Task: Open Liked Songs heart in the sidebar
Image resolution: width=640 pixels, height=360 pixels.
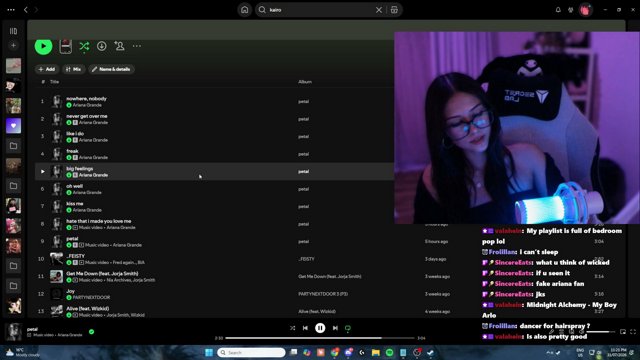Action: coord(13,126)
